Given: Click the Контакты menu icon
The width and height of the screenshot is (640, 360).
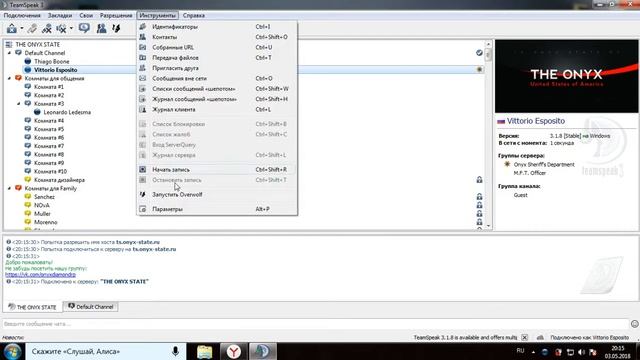Looking at the screenshot, I should pos(142,37).
